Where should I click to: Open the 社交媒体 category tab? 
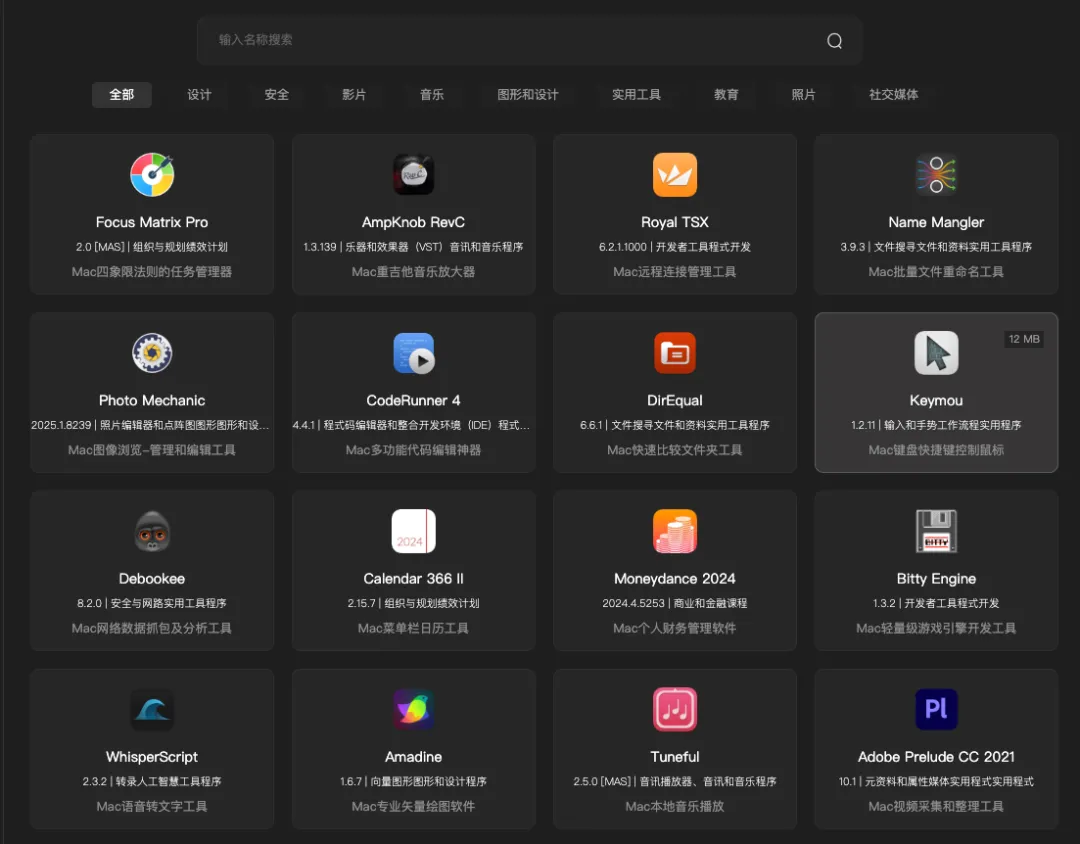pos(893,94)
